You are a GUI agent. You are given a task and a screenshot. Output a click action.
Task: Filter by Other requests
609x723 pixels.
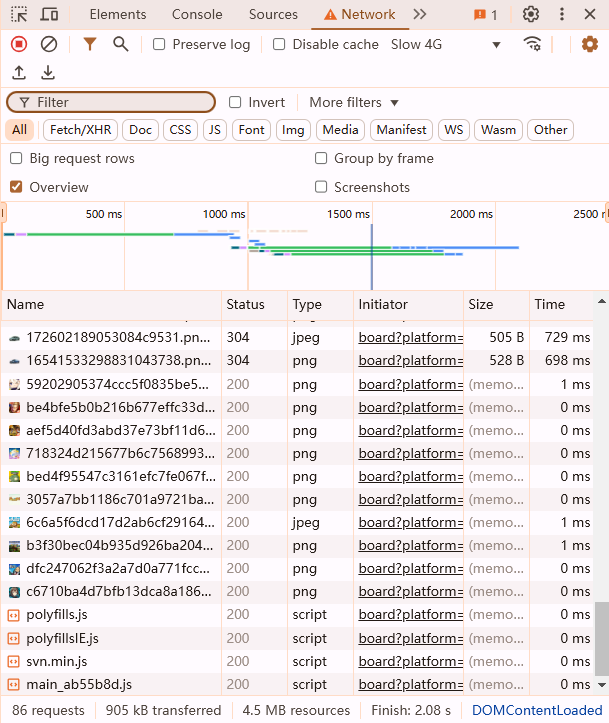(550, 130)
